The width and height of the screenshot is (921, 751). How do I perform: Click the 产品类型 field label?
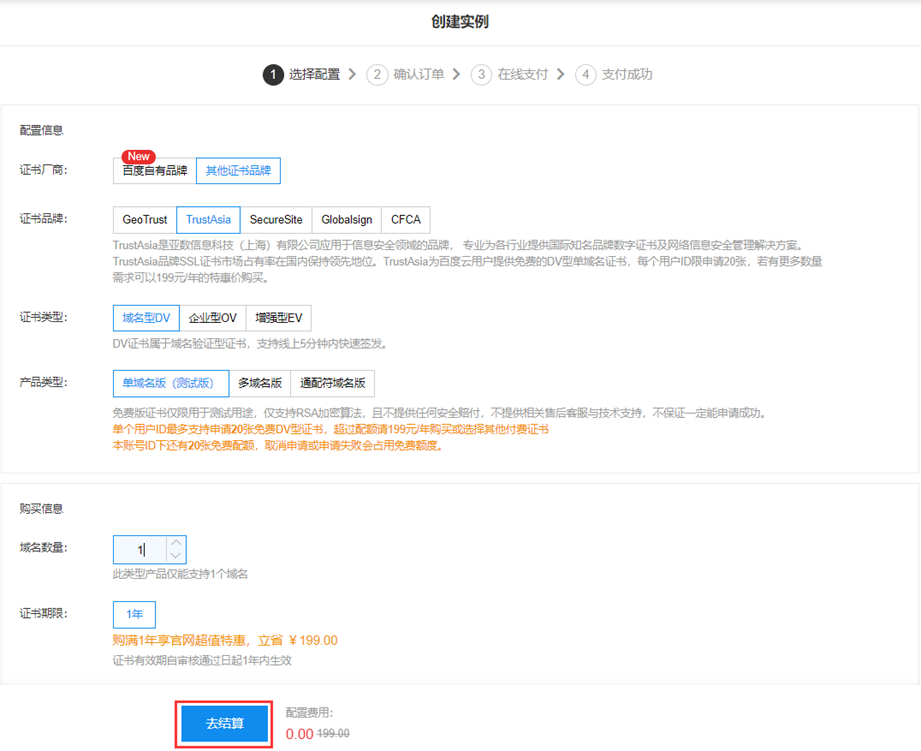[x=43, y=383]
